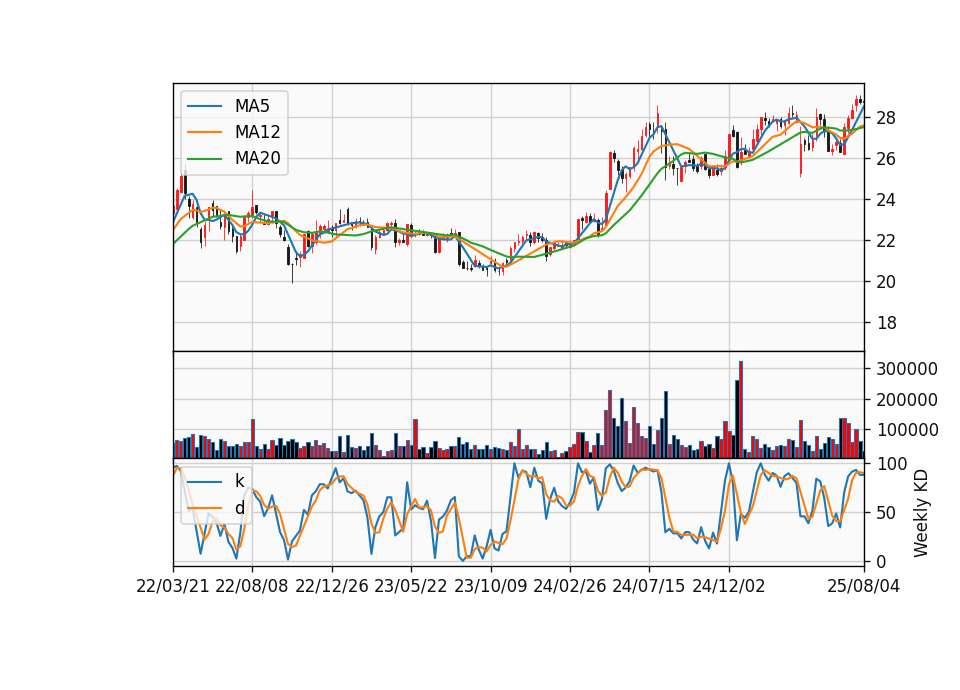The image size is (960, 690).
Task: Click the 24/12/02 date tick label
Action: click(729, 586)
